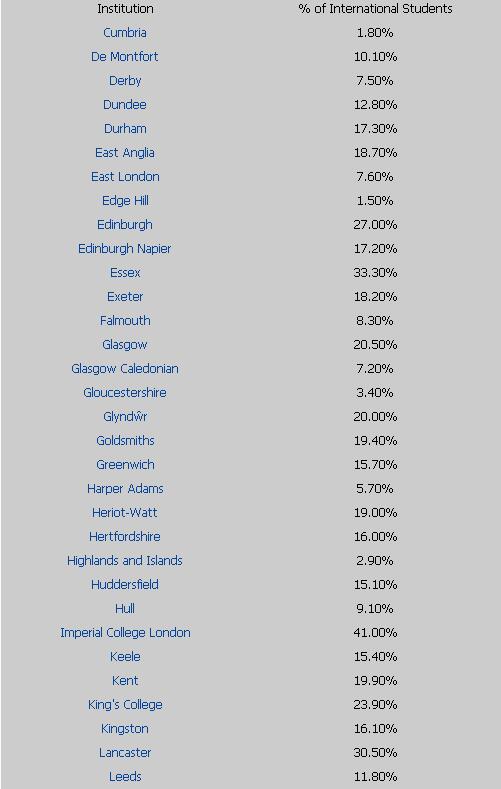The image size is (501, 789).
Task: Open the Goldsmiths link
Action: coord(125,441)
